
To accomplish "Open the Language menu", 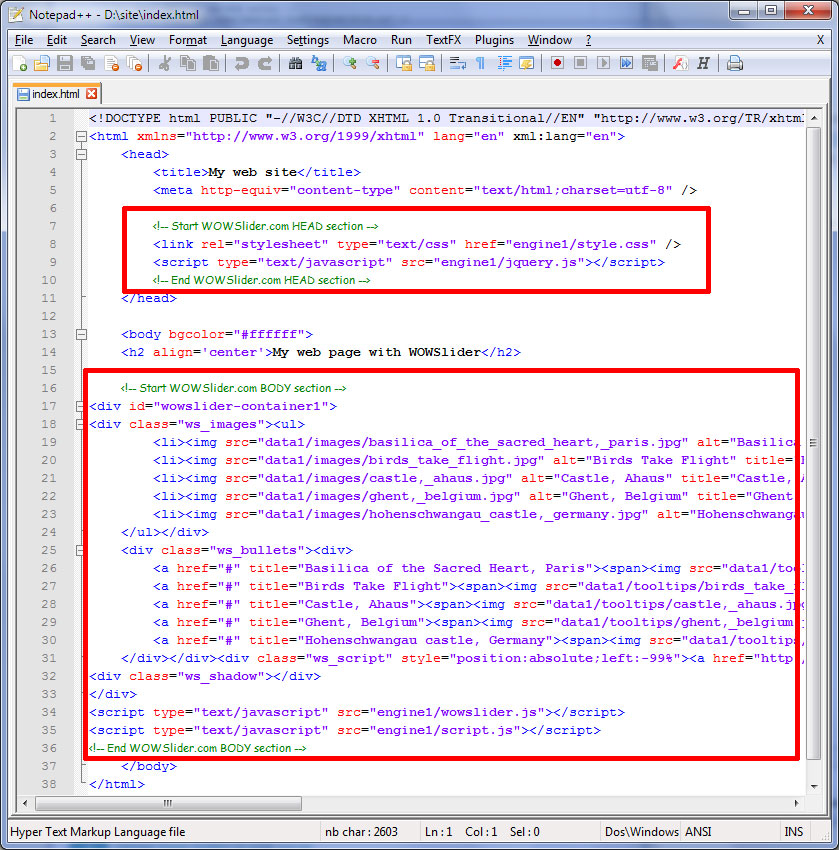I will (247, 40).
